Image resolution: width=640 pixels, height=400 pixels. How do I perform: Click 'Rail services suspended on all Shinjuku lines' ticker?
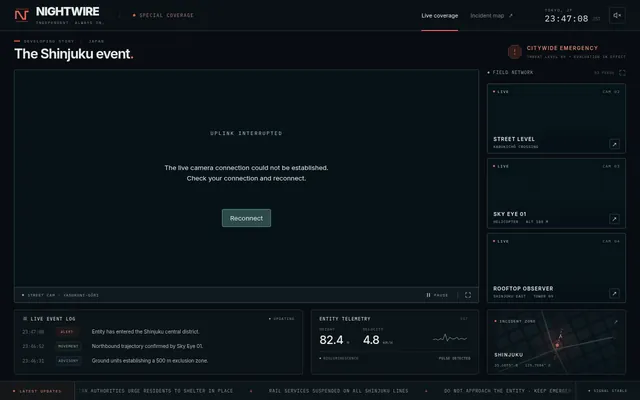(338, 391)
